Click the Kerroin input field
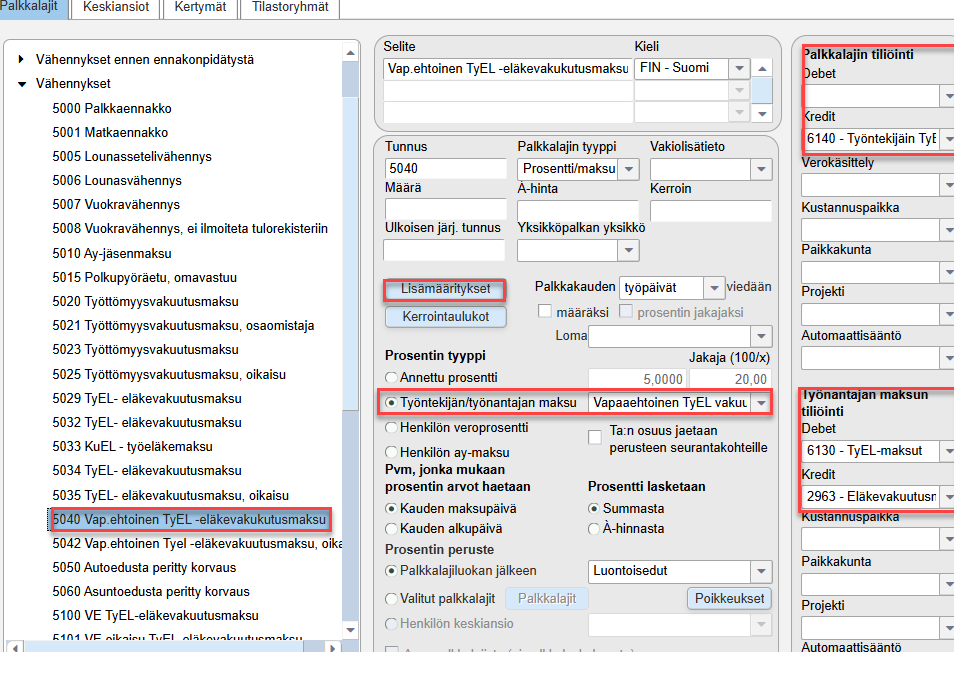The image size is (966, 680). [710, 210]
